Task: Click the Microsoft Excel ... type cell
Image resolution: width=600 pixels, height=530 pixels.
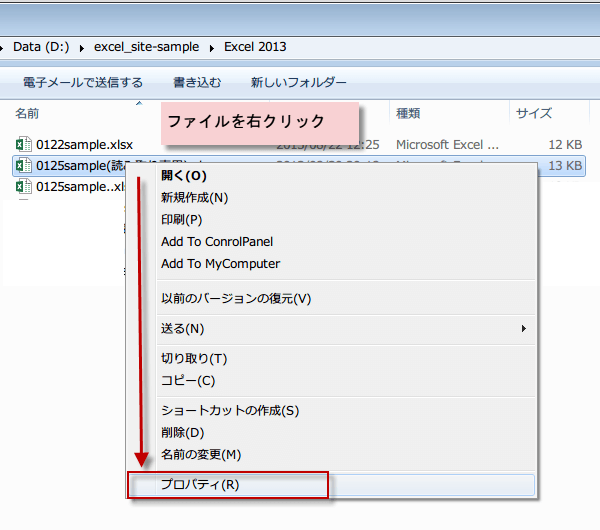Action: point(447,145)
